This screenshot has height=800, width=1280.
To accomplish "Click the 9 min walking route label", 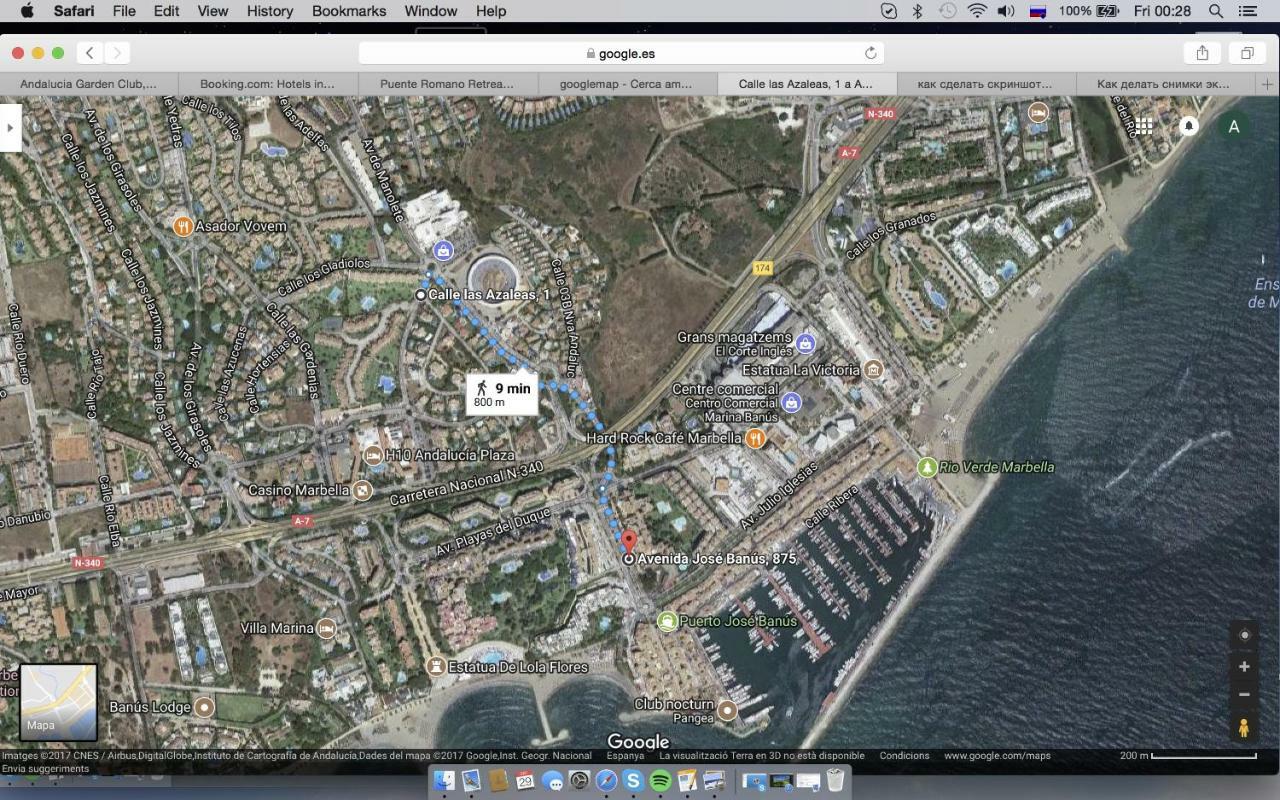I will tap(502, 394).
